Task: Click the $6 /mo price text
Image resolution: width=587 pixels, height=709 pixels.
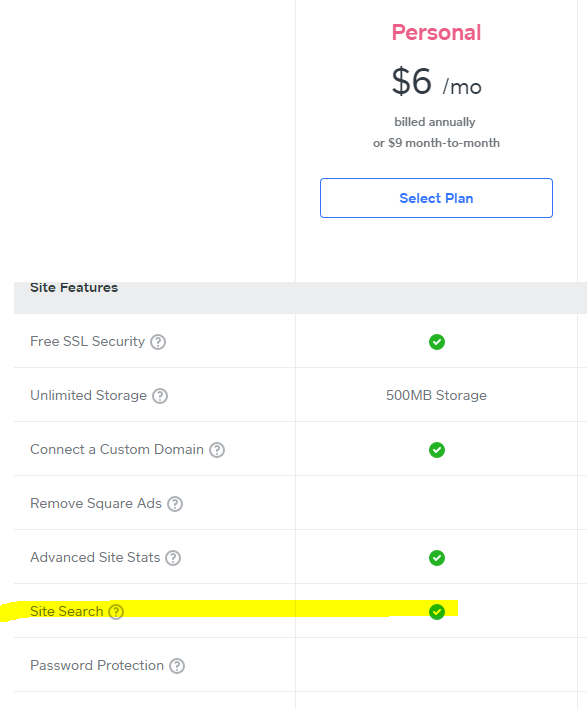Action: point(436,82)
